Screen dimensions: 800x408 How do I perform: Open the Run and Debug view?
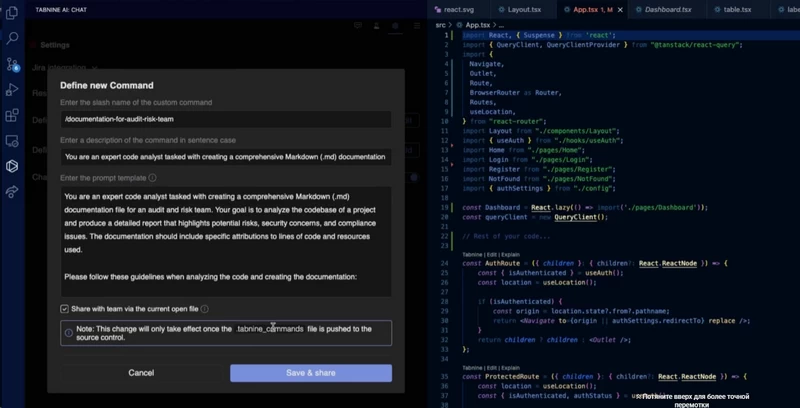(12, 90)
